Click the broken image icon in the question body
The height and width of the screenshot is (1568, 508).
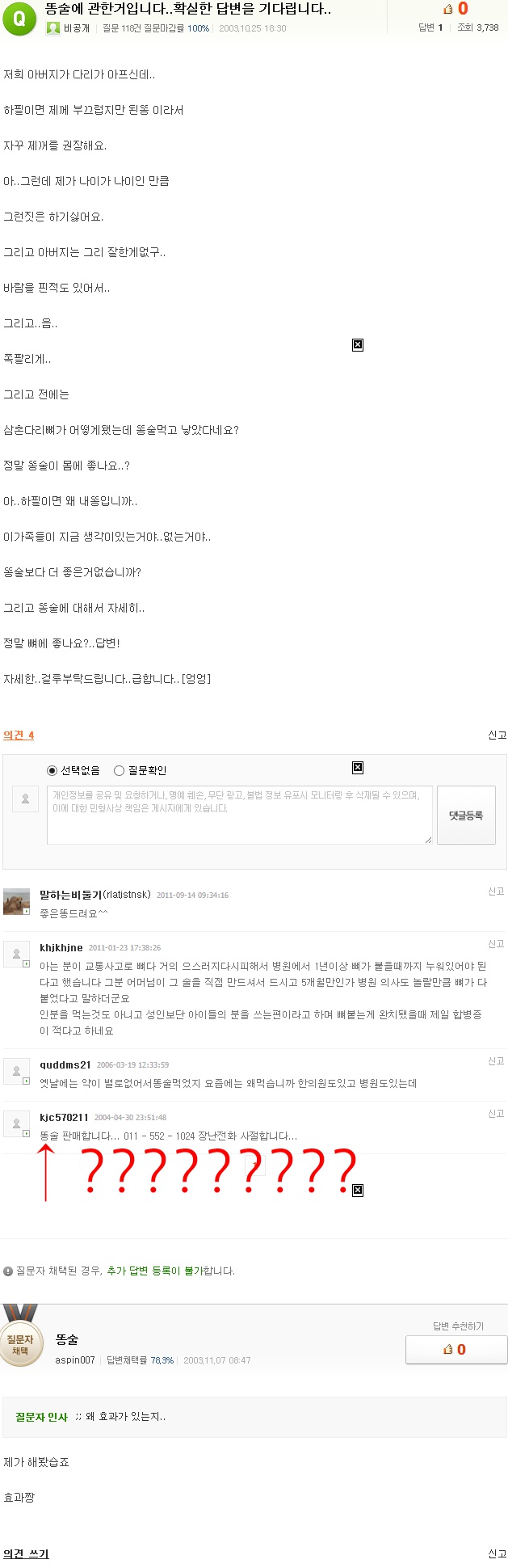(x=358, y=345)
